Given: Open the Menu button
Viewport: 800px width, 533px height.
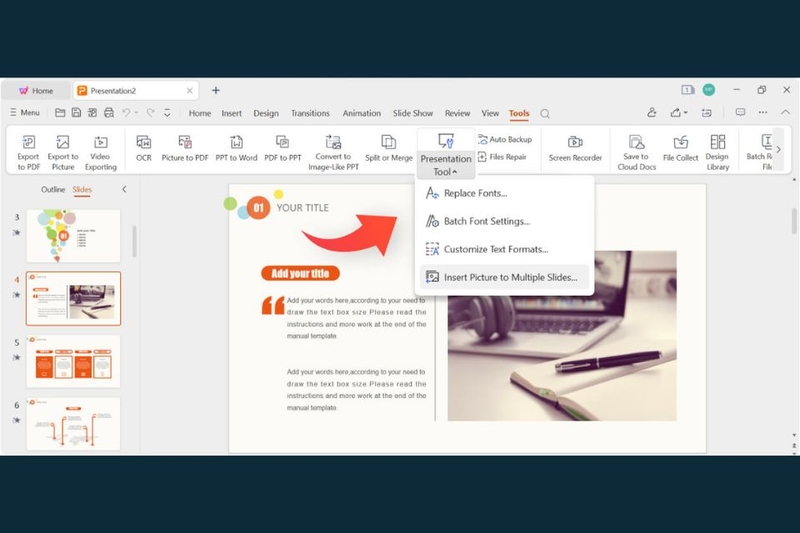Looking at the screenshot, I should pyautogui.click(x=24, y=113).
